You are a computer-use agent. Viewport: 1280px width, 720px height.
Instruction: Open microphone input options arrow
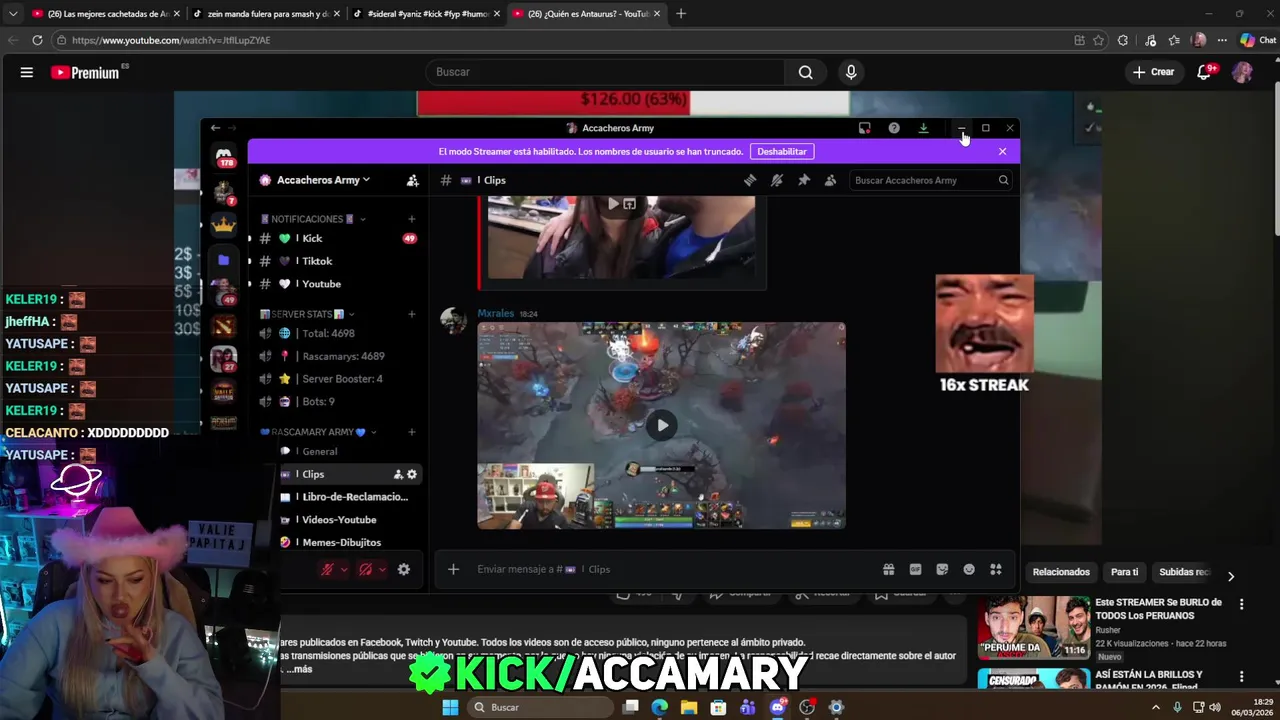pyautogui.click(x=344, y=569)
